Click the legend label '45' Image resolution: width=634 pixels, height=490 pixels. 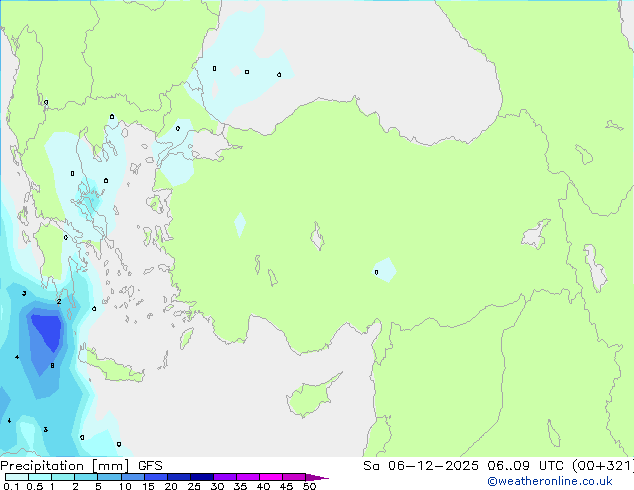click(286, 486)
